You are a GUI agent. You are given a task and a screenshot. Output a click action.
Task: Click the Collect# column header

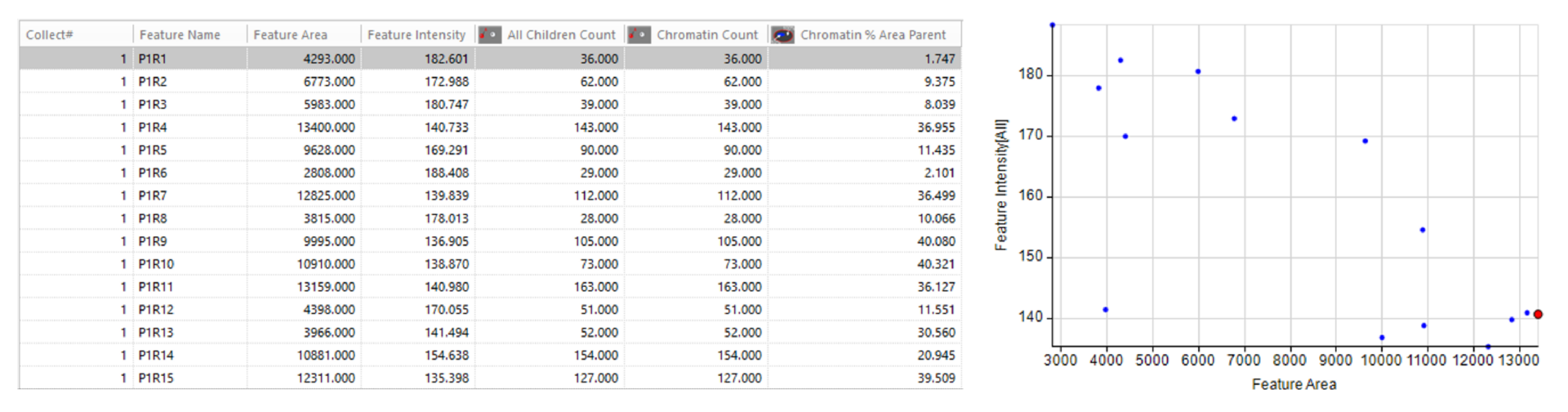(49, 34)
